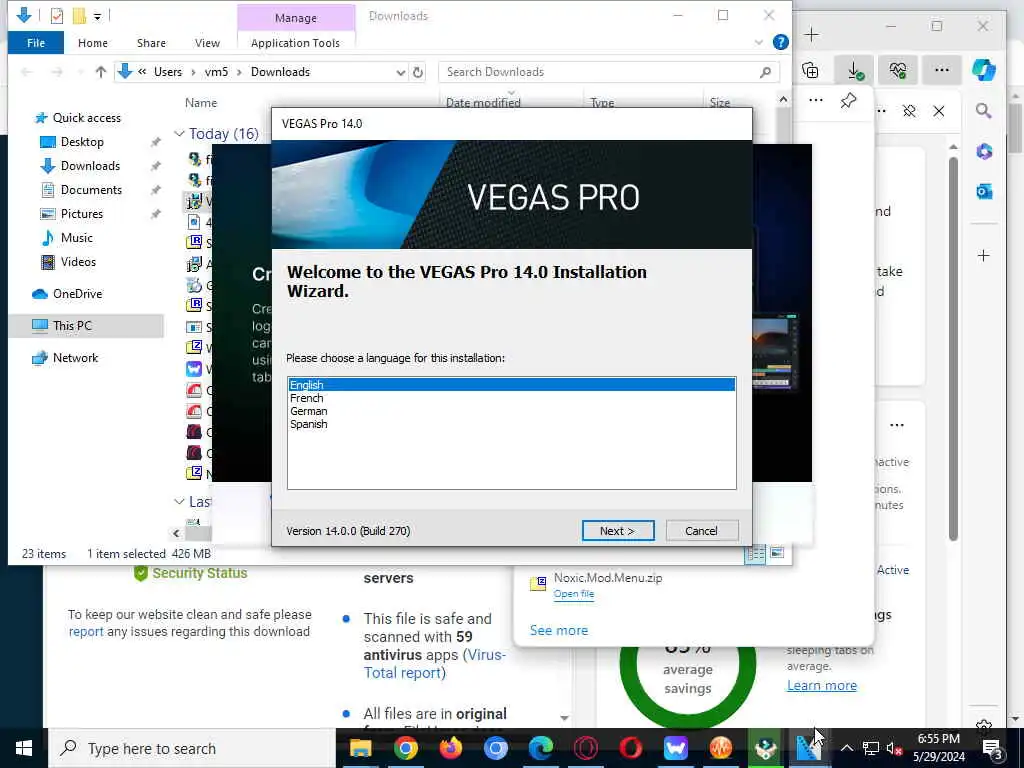The image size is (1024, 768).
Task: Open the File menu in Explorer
Action: click(36, 43)
